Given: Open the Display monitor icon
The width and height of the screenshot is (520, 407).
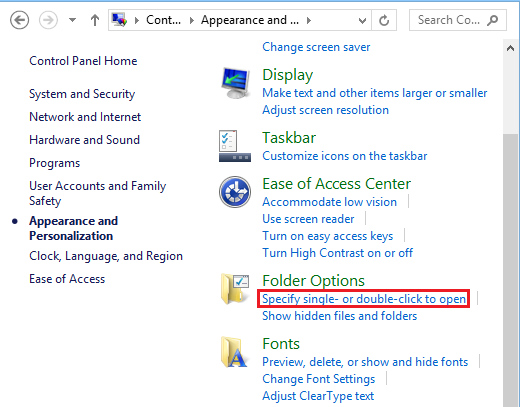Looking at the screenshot, I should (x=235, y=83).
